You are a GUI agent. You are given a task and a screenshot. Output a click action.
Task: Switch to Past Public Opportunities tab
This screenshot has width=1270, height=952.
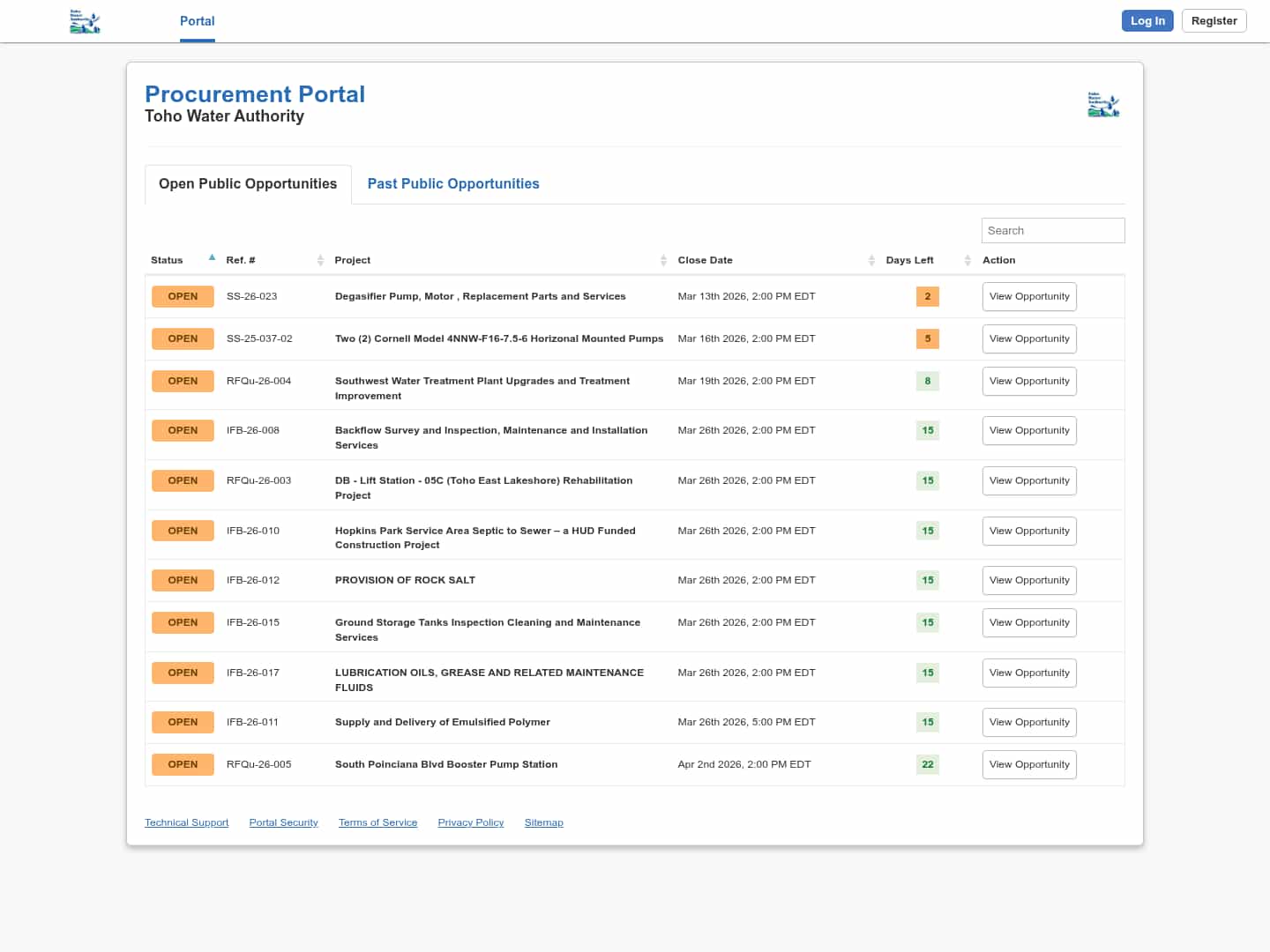coord(453,184)
